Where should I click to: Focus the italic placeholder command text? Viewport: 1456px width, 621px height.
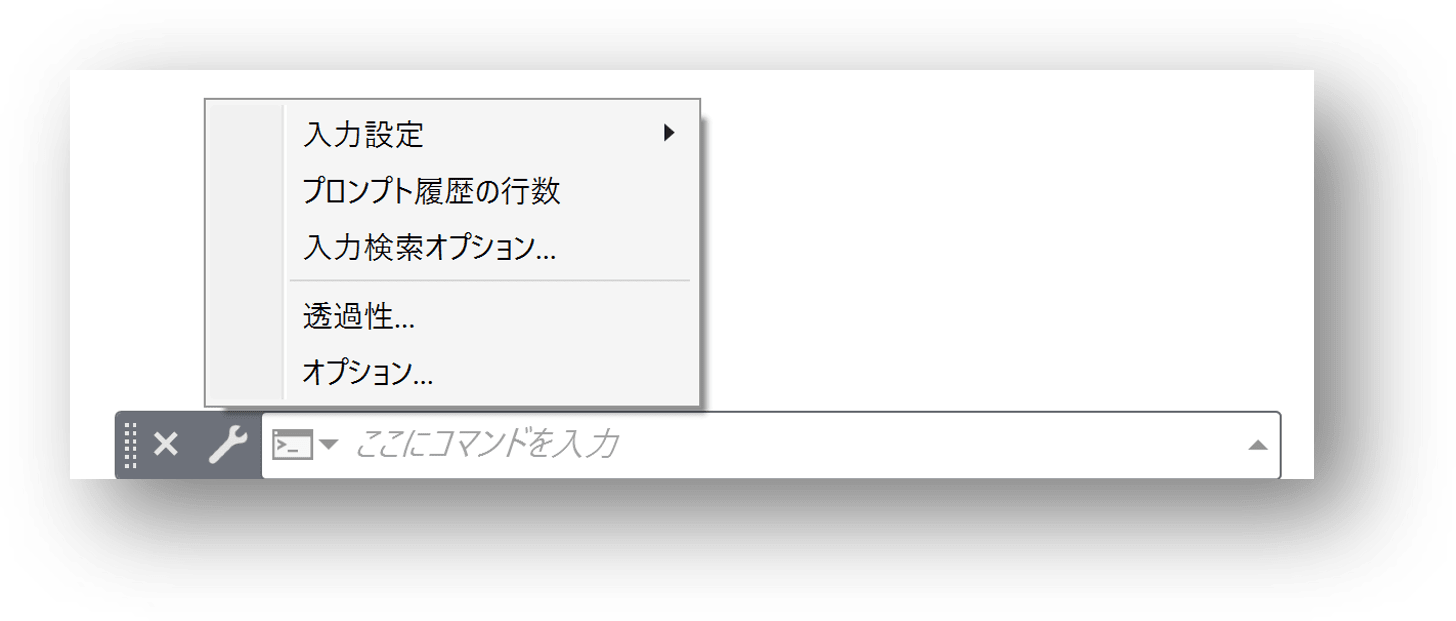tap(486, 445)
